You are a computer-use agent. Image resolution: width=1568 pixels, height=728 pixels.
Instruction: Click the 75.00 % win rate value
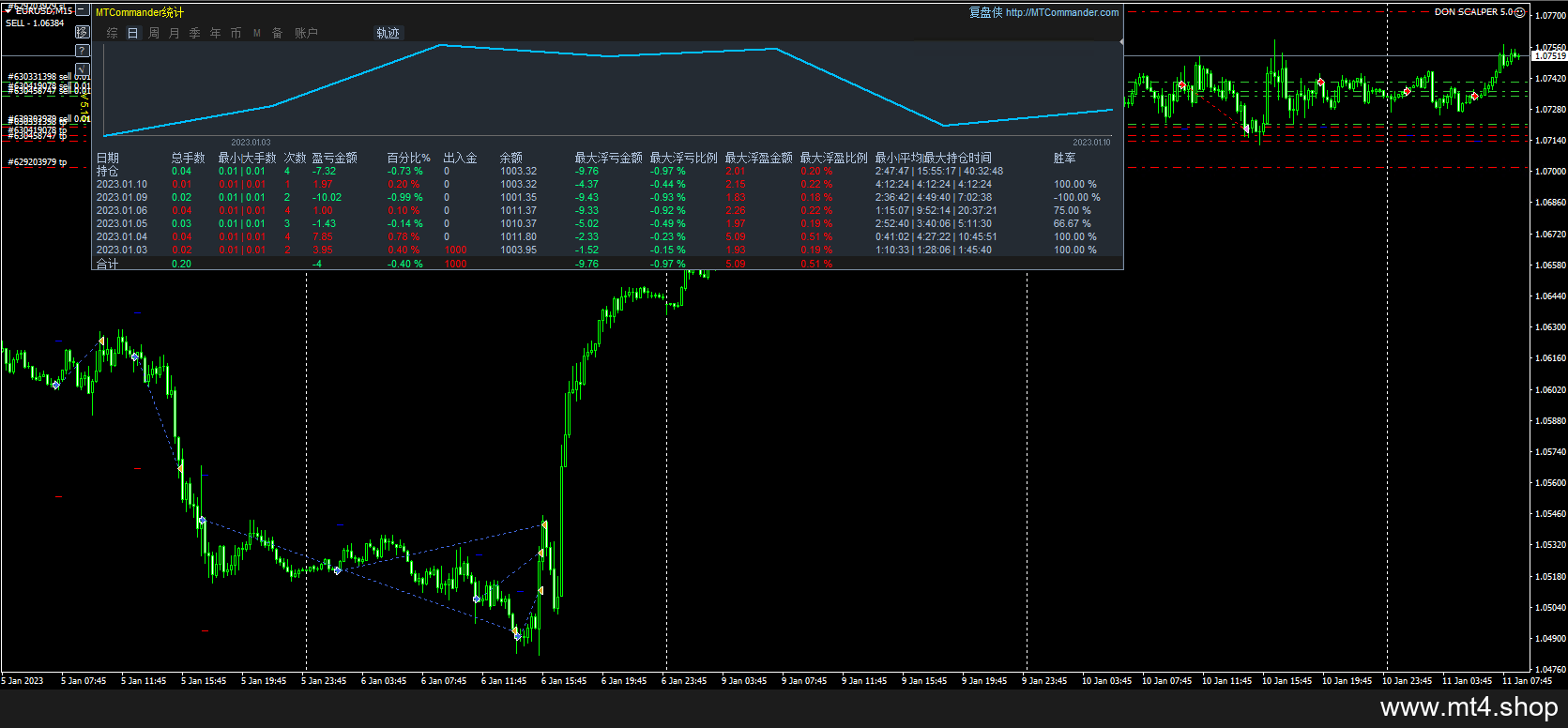(1073, 210)
